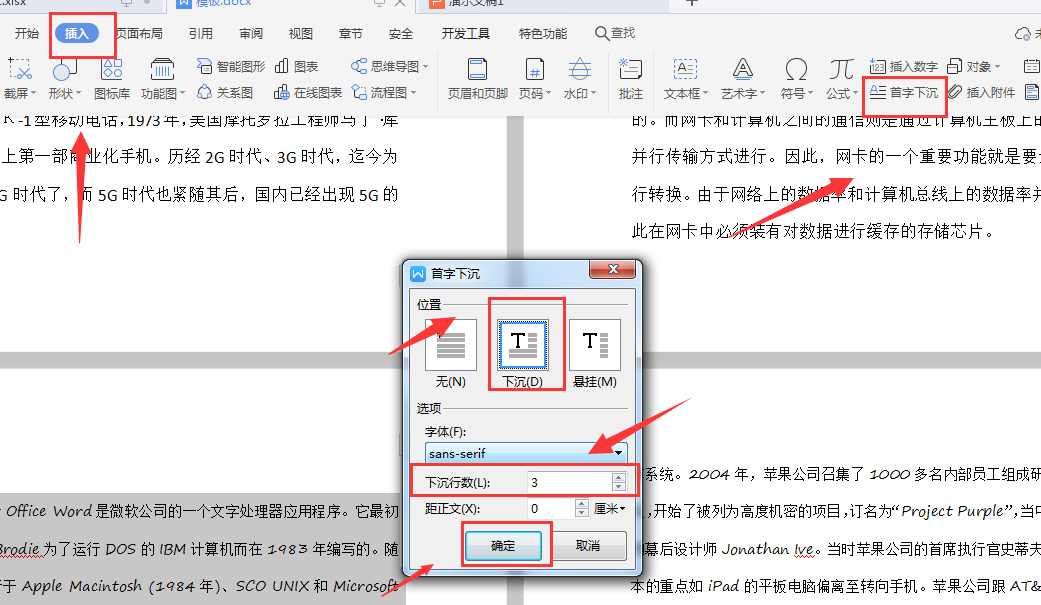Viewport: 1041px width, 605px height.
Task: Click the 查找 search box
Action: coord(615,33)
